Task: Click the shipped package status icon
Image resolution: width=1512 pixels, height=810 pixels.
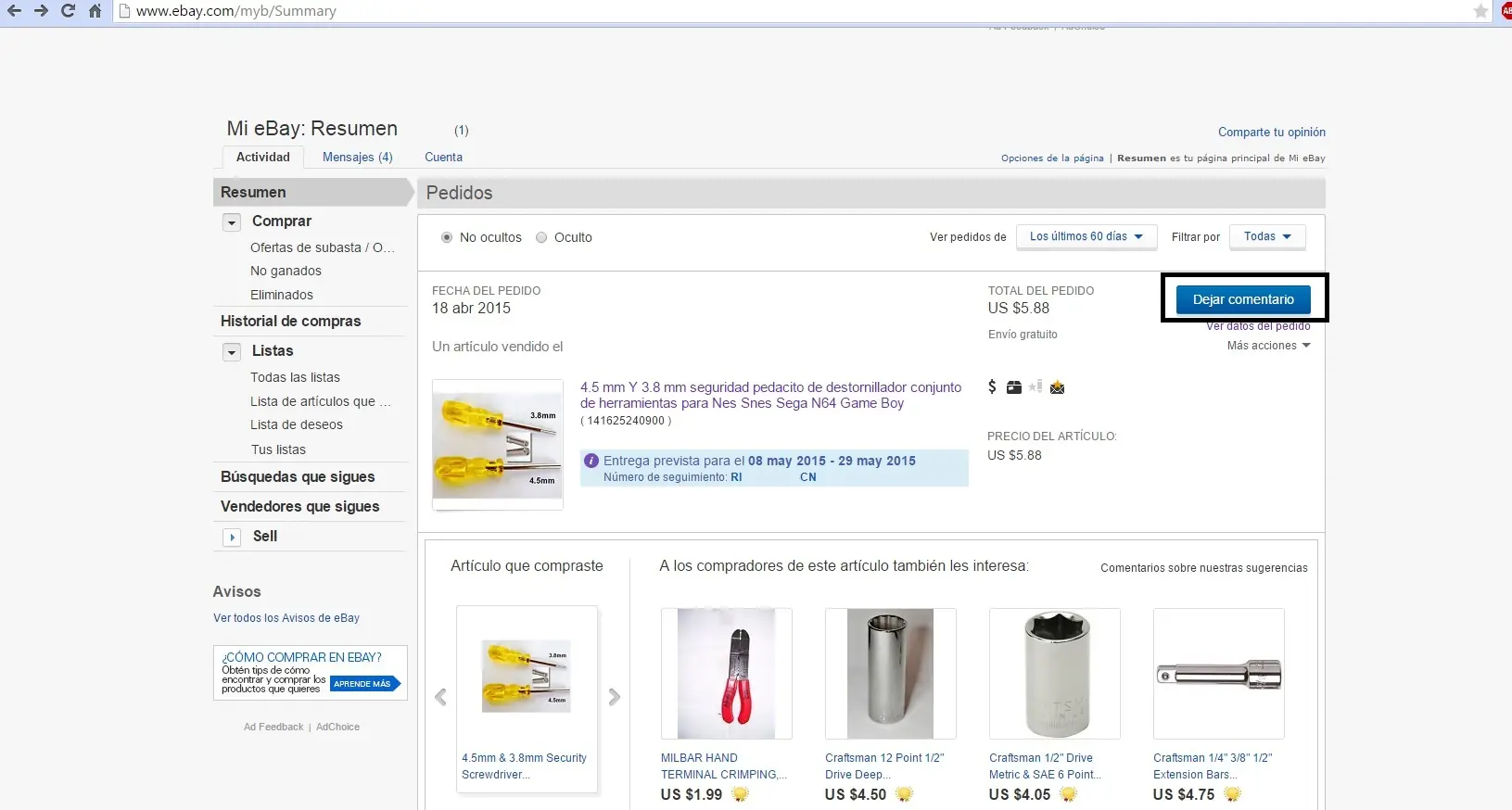Action: point(1014,387)
